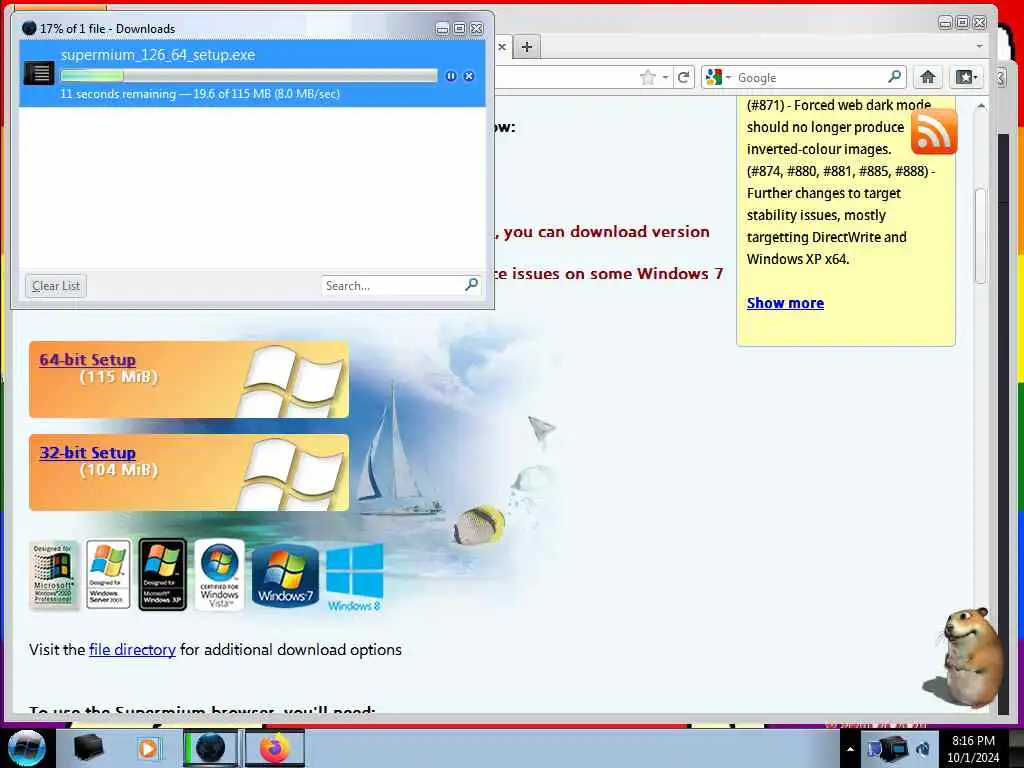Select the supermium_126_64_setup.exe file name
Image resolution: width=1024 pixels, height=768 pixels.
[x=158, y=55]
